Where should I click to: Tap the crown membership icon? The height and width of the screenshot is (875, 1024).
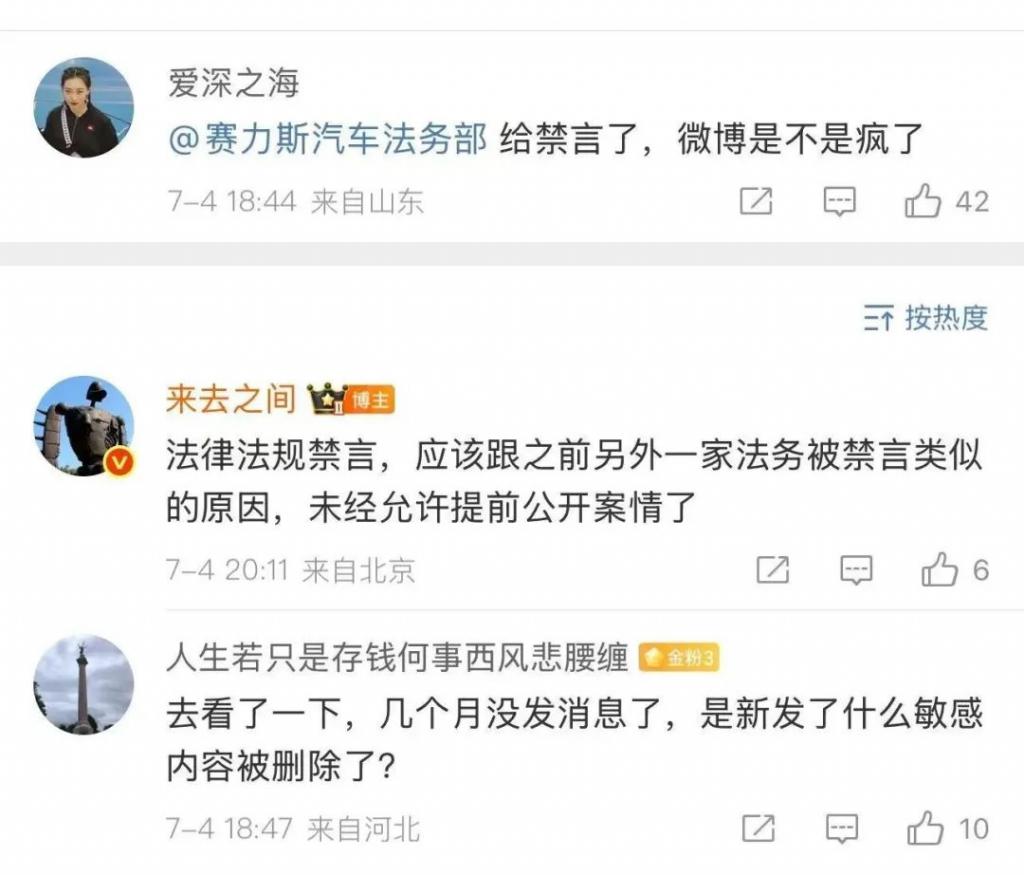pyautogui.click(x=327, y=398)
